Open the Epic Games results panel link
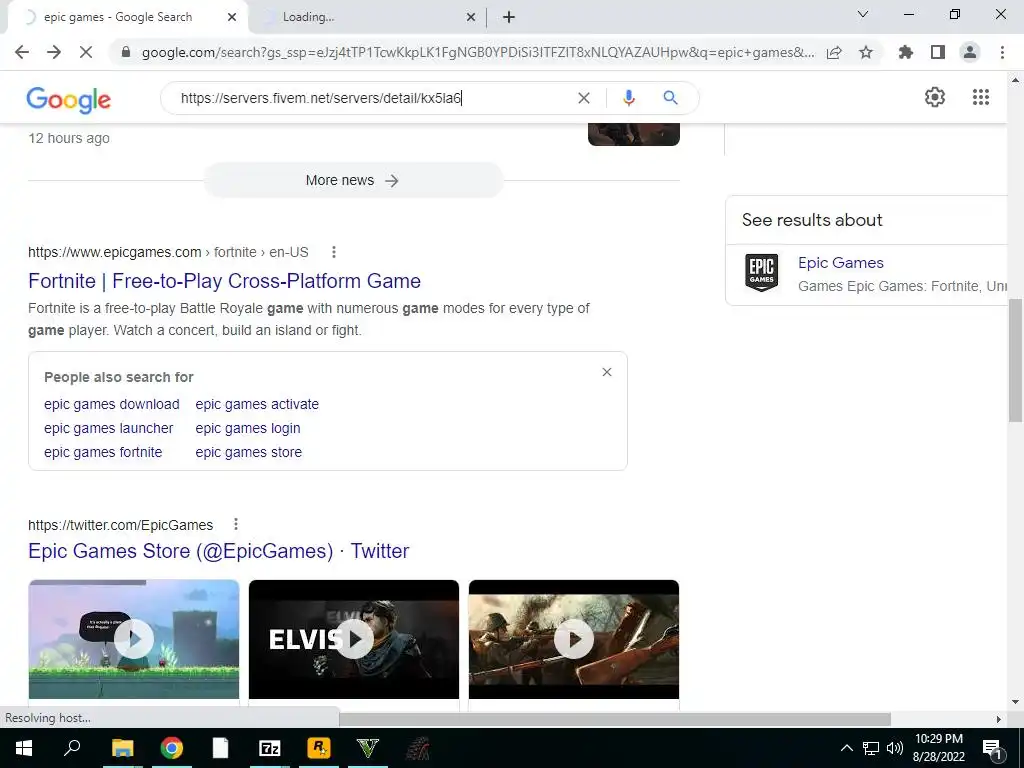Viewport: 1024px width, 768px height. pyautogui.click(x=840, y=263)
